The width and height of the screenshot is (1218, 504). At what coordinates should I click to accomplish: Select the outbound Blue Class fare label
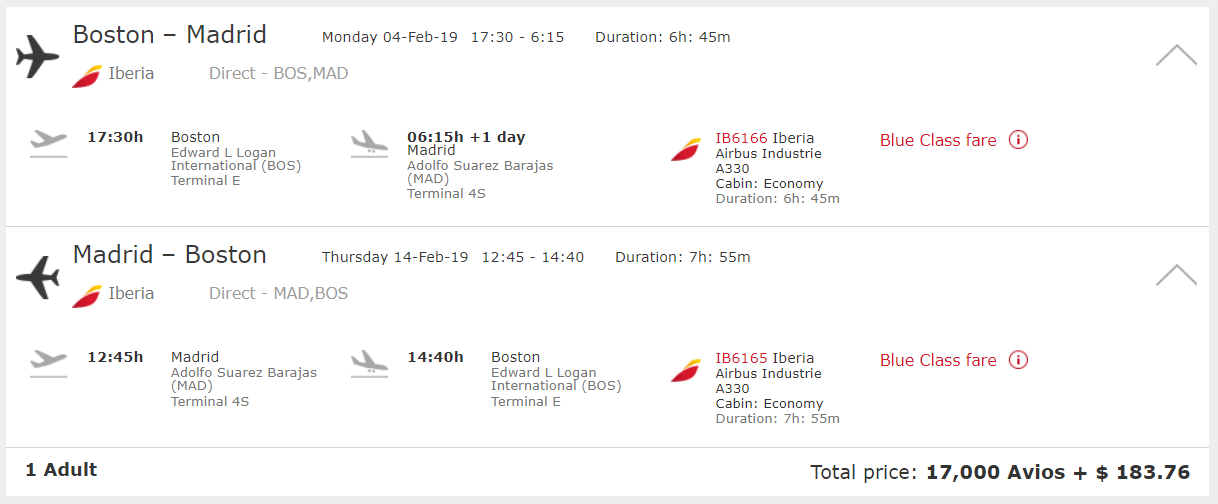(x=938, y=140)
